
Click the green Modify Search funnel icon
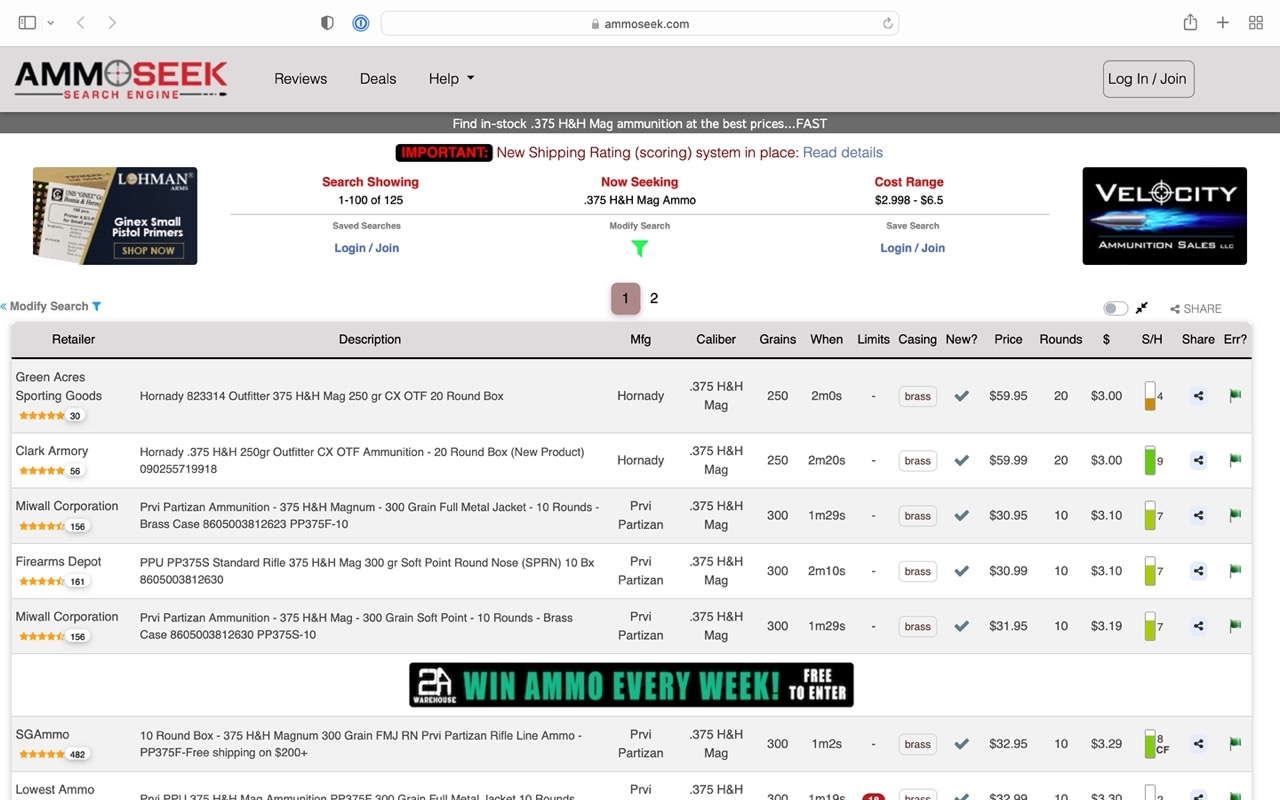640,248
